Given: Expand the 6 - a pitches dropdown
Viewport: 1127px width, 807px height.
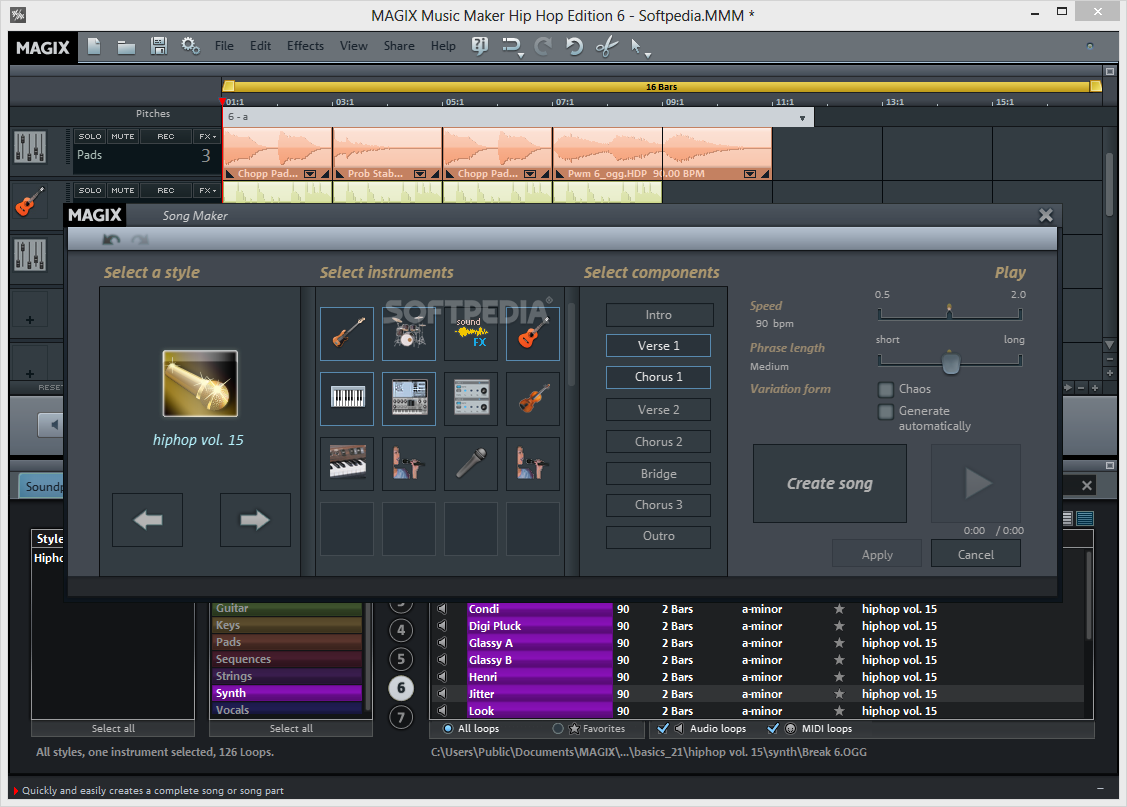Looking at the screenshot, I should pyautogui.click(x=802, y=118).
